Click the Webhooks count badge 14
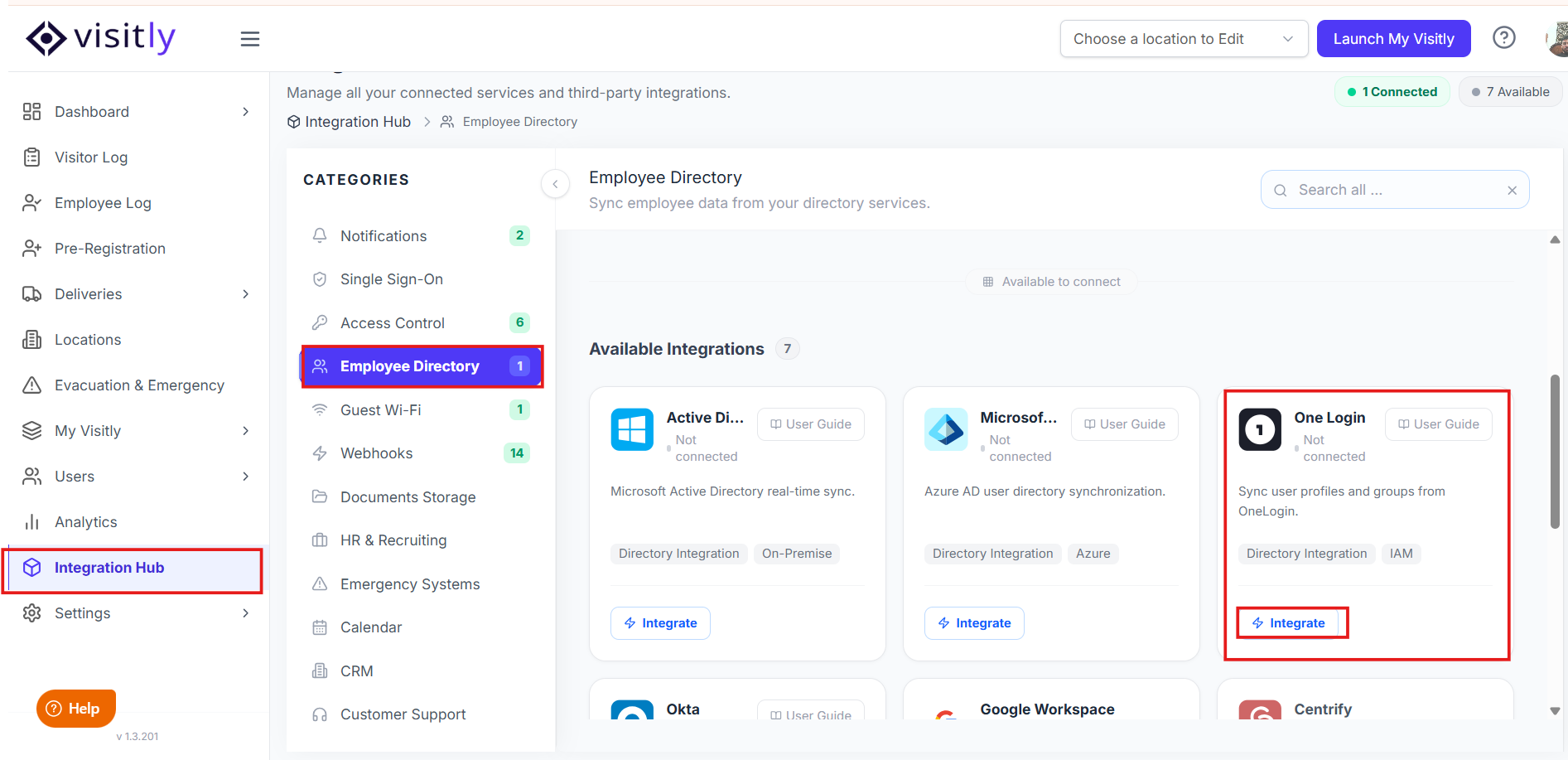 point(517,453)
